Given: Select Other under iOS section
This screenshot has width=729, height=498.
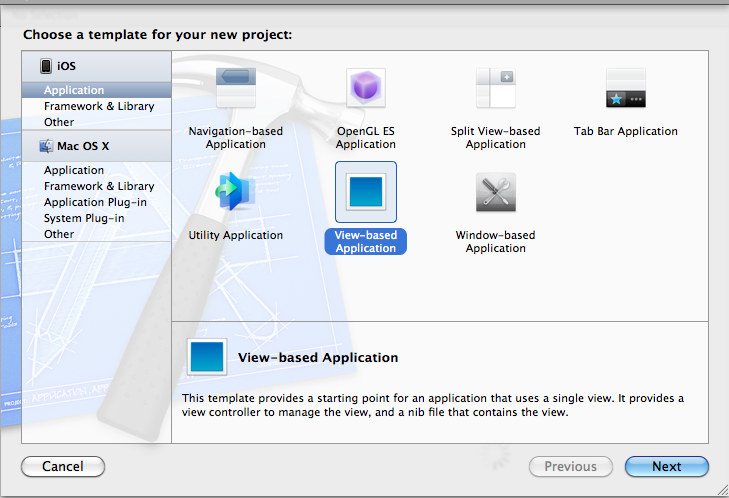Looking at the screenshot, I should coord(97,122).
